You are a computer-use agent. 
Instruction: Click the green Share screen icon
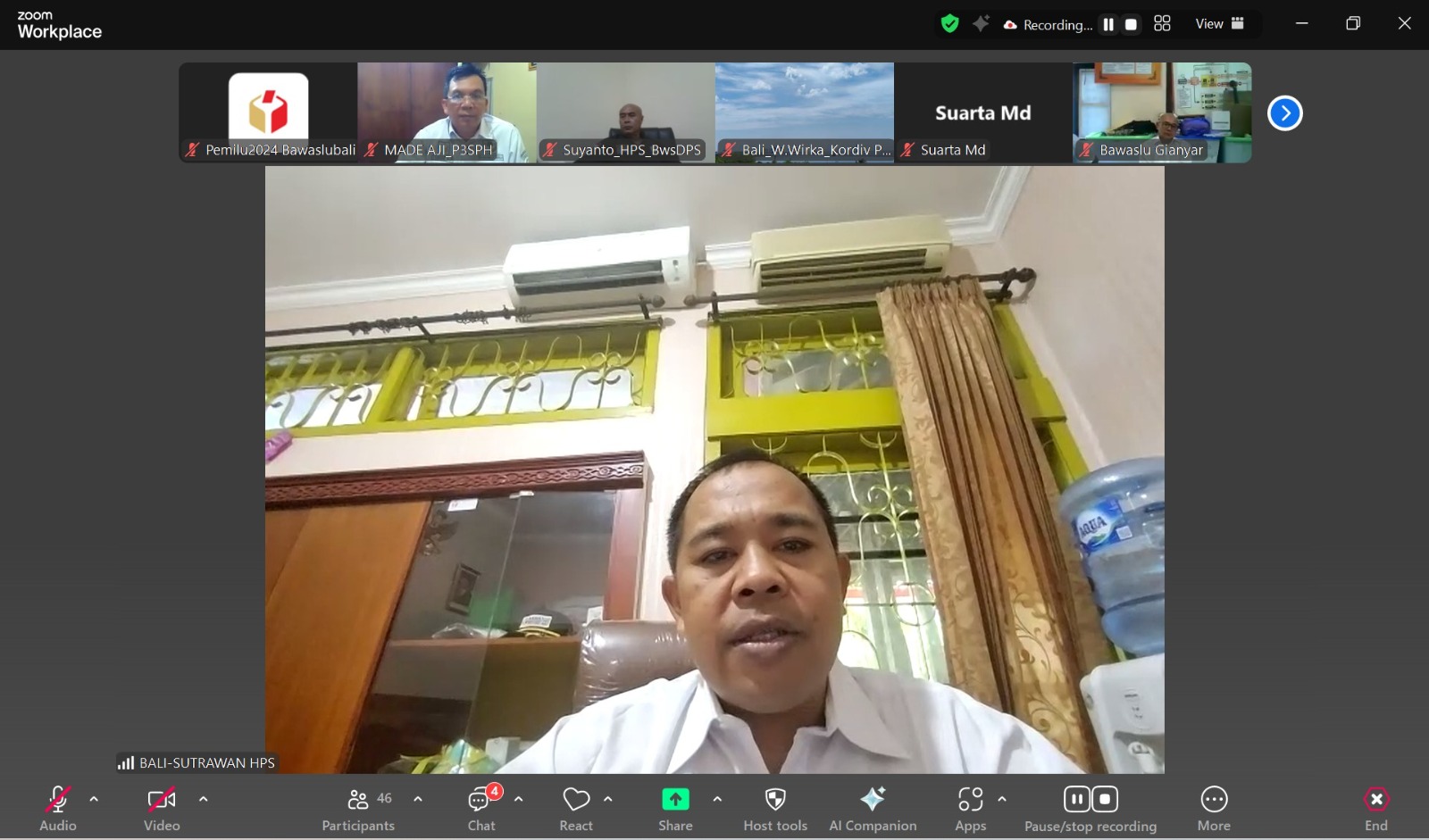coord(675,800)
